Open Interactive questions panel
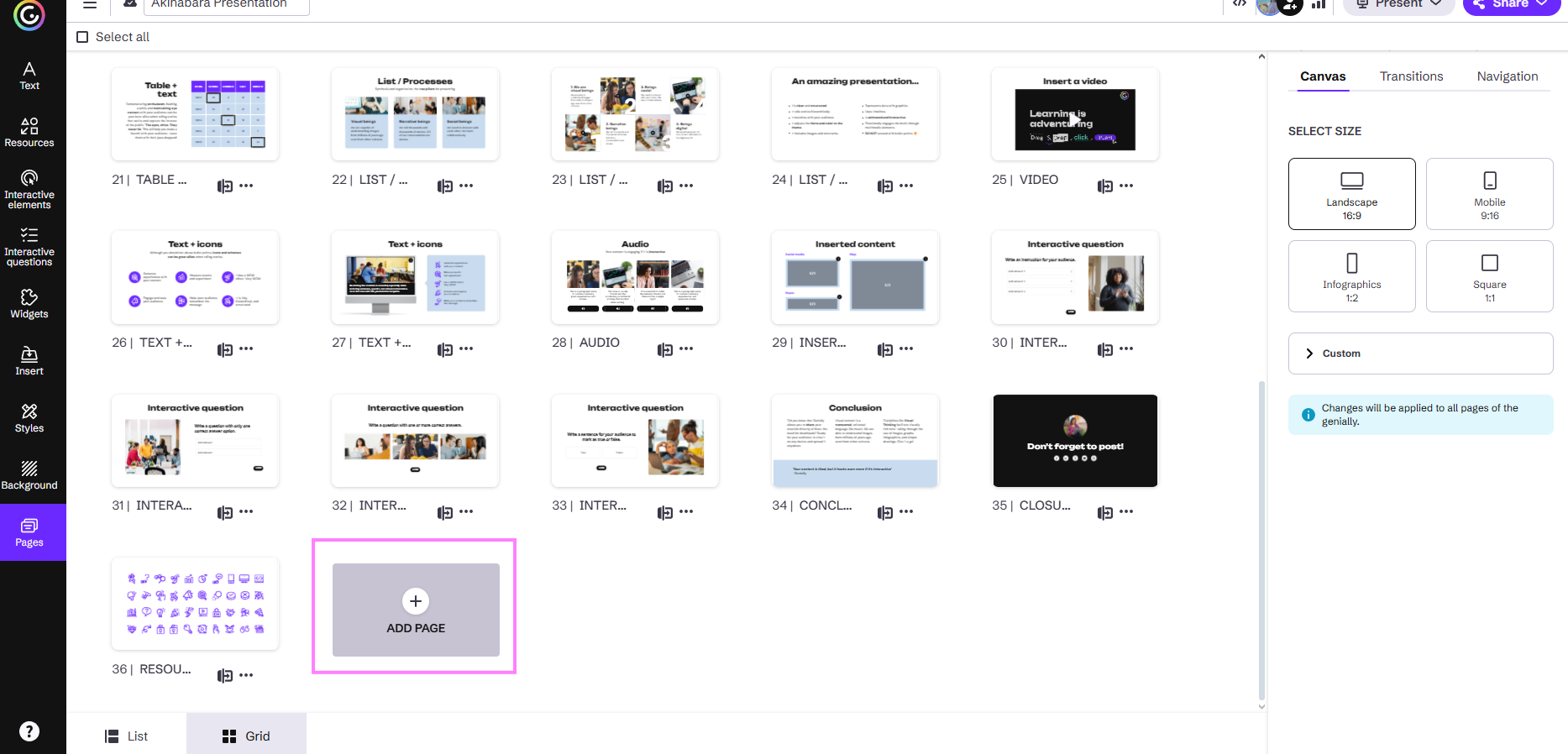This screenshot has width=1568, height=754. pyautogui.click(x=29, y=247)
